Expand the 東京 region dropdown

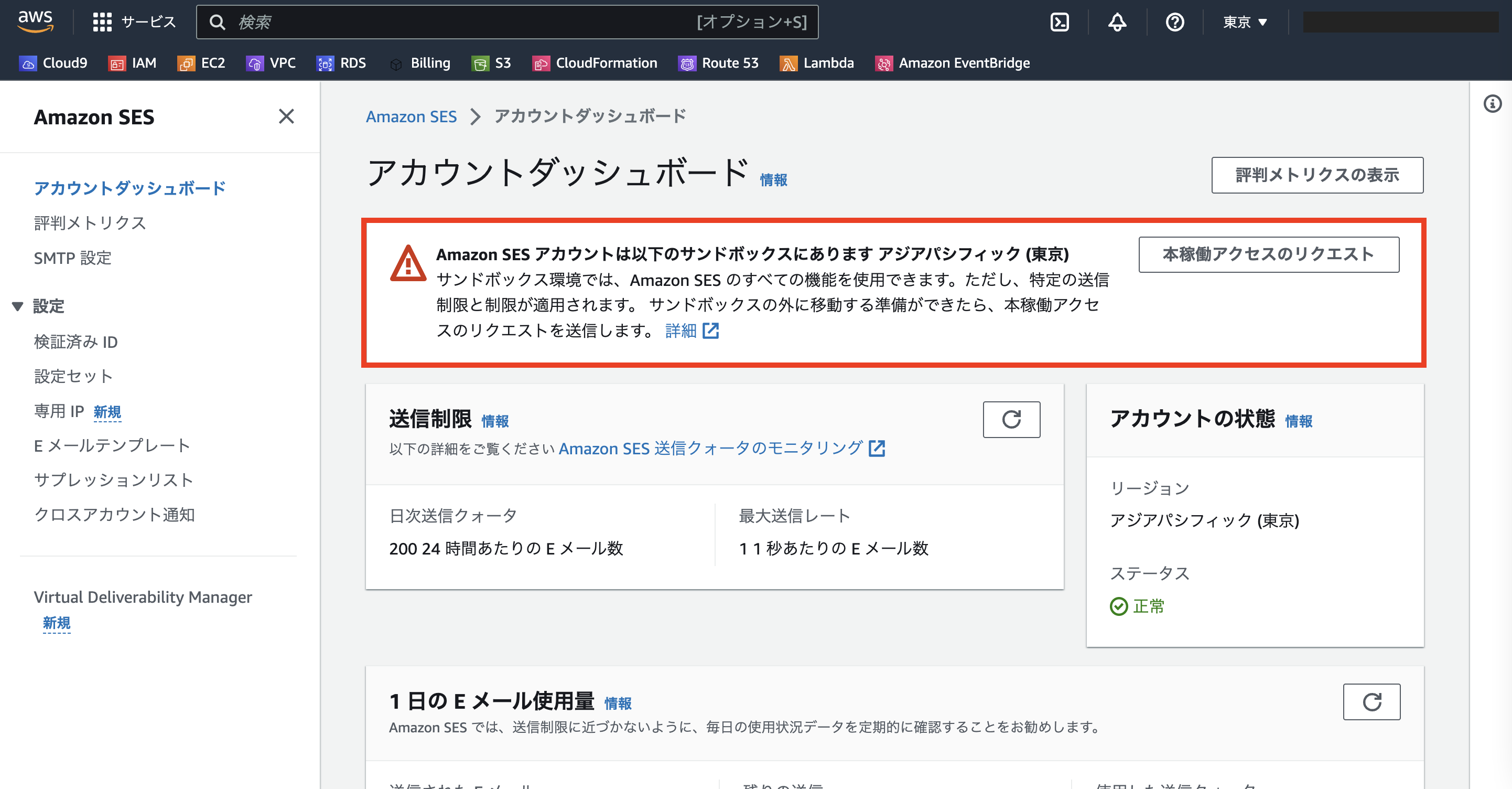(1244, 23)
